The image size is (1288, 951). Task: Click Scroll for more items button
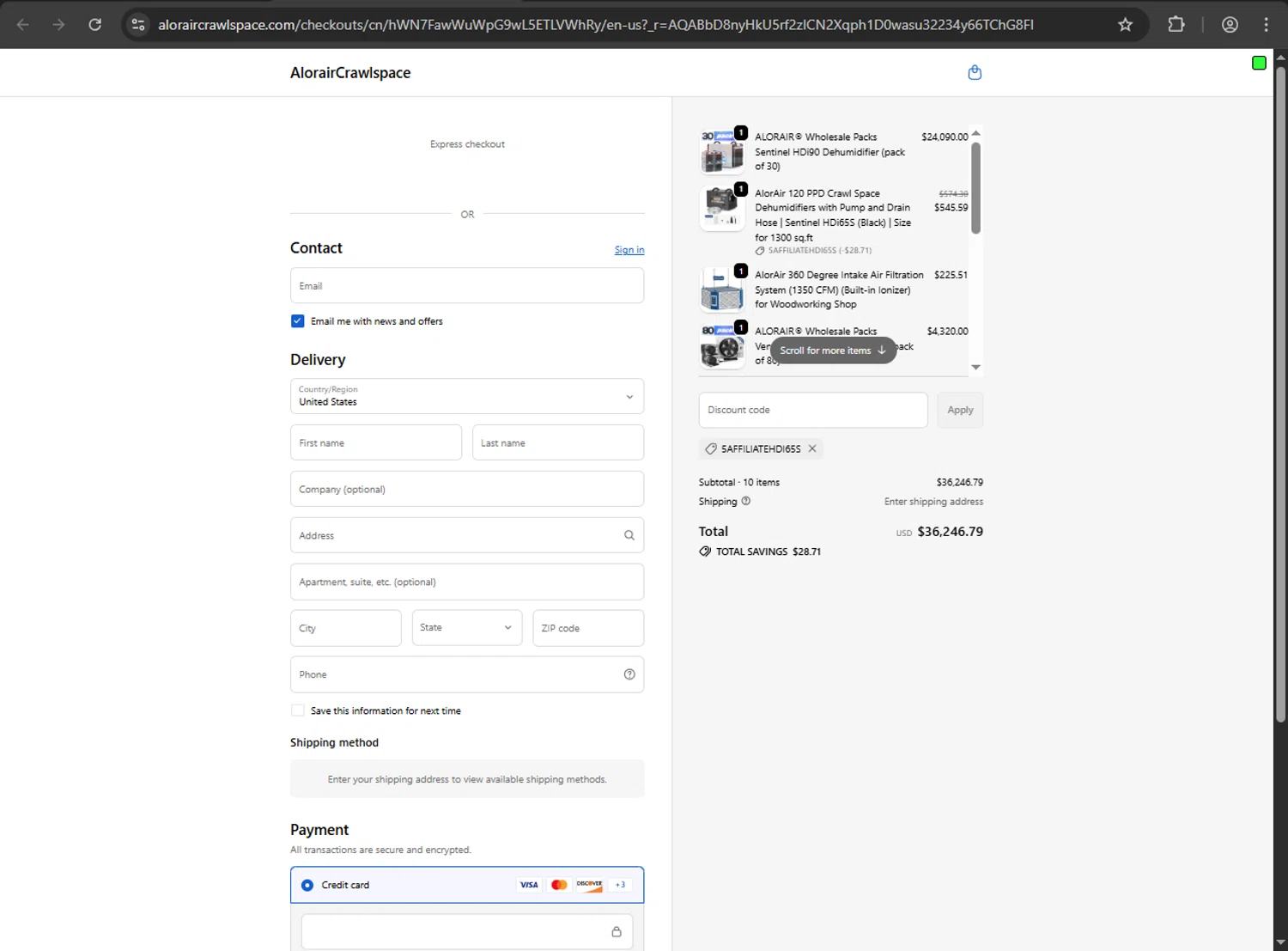[x=833, y=351]
